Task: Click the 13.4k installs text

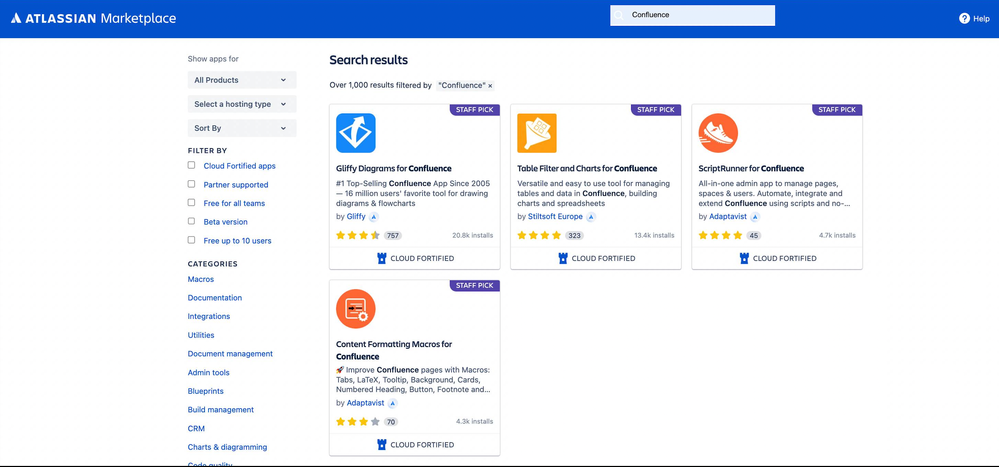Action: point(654,235)
